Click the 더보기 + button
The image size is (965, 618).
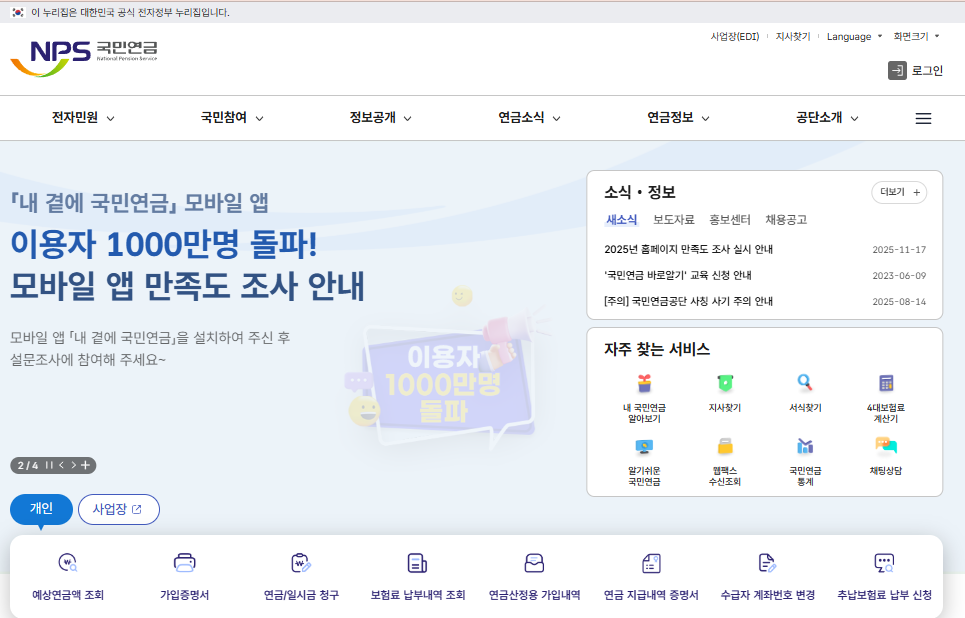click(899, 192)
